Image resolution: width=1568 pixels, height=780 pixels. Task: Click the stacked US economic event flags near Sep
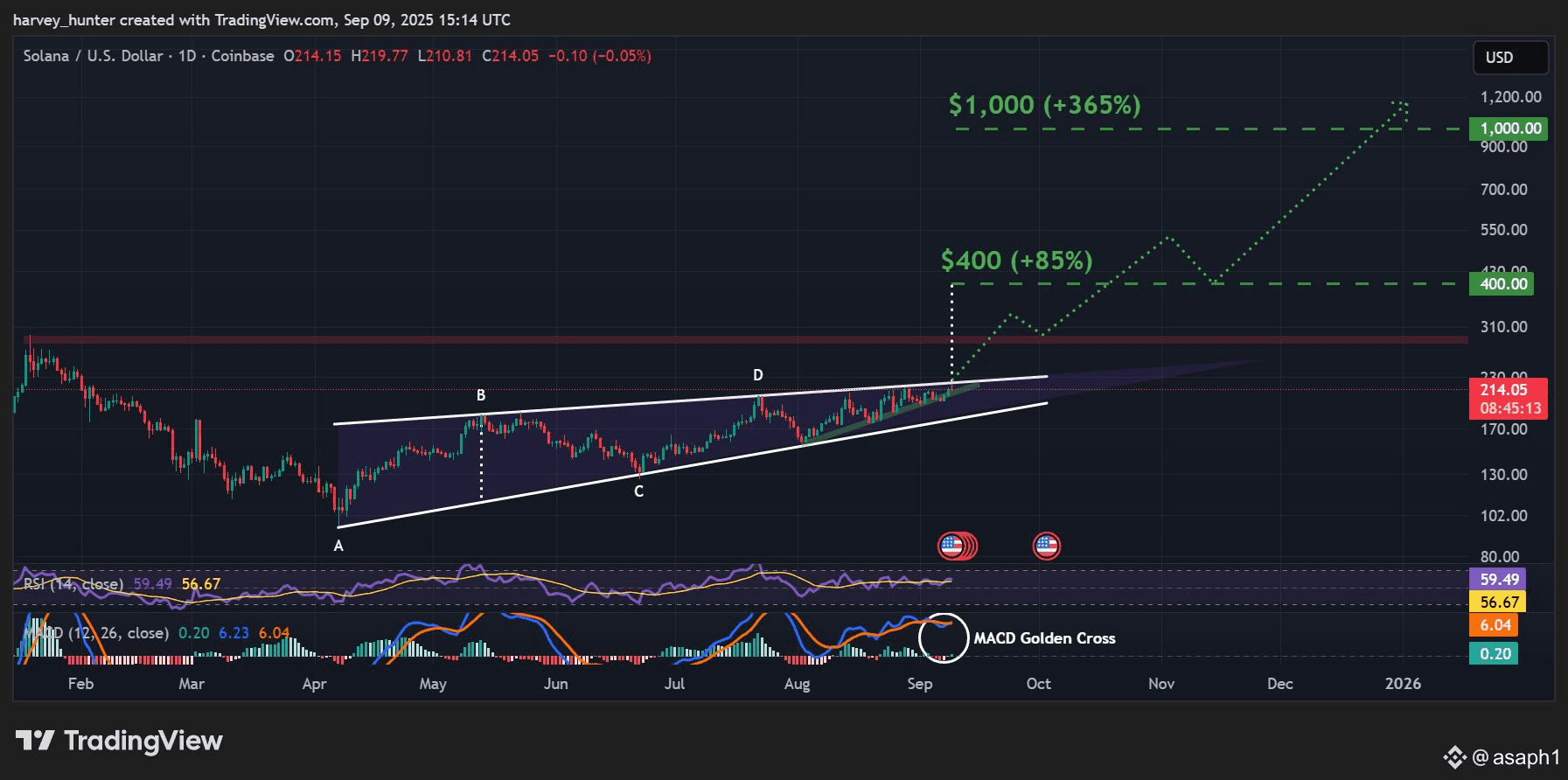[958, 547]
